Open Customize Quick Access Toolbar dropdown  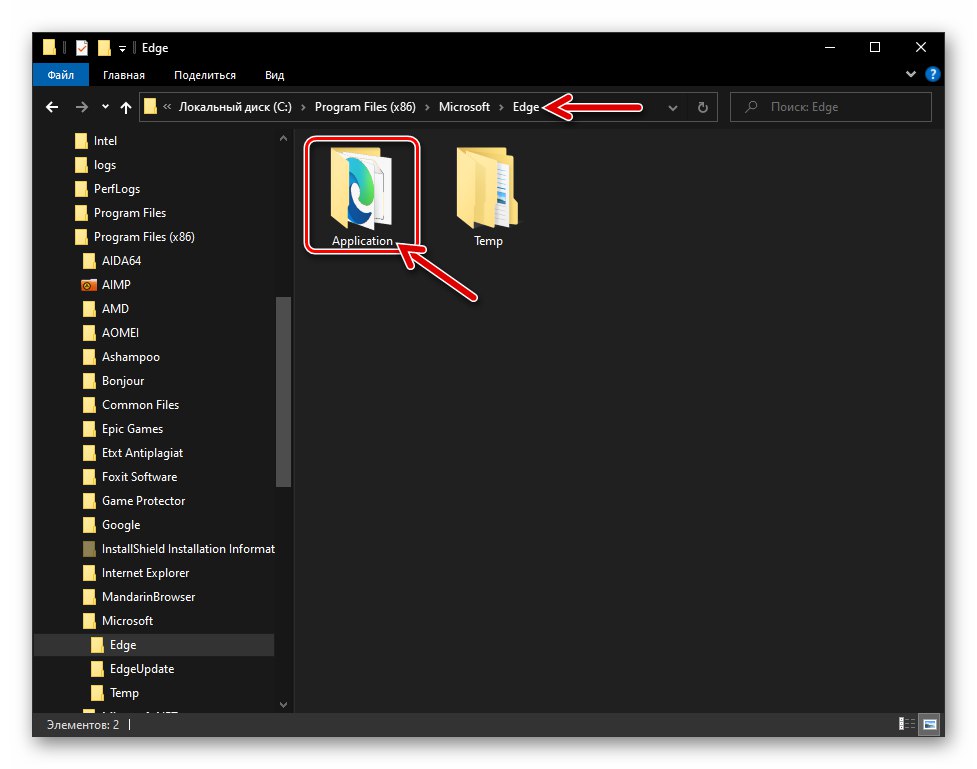click(122, 48)
